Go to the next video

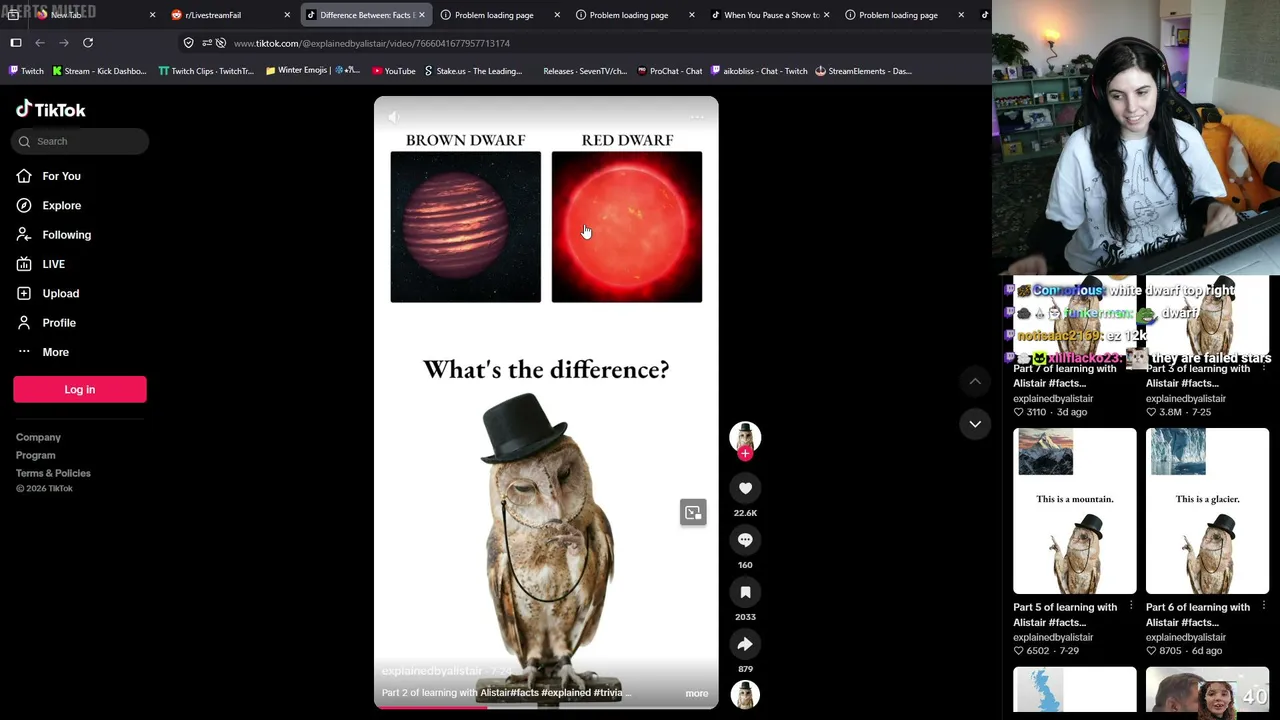975,424
